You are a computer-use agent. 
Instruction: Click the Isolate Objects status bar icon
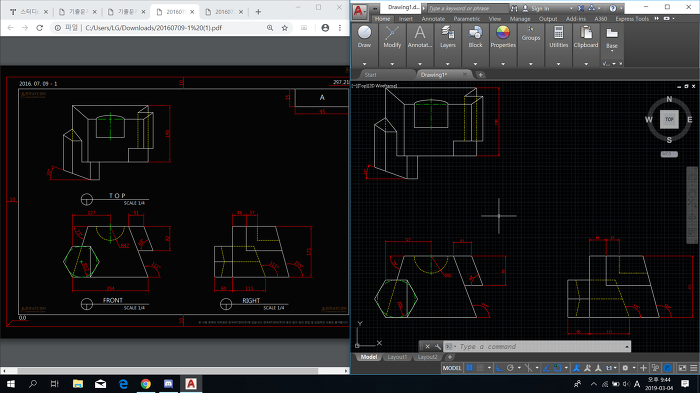[x=655, y=368]
